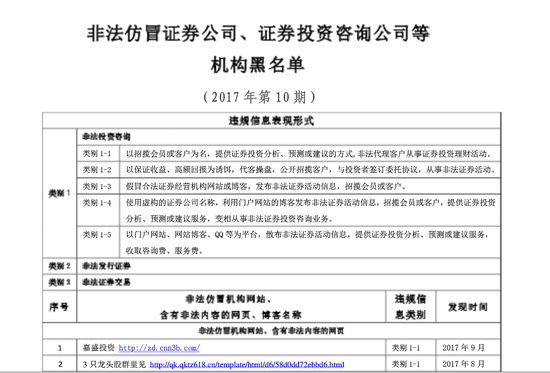Click the section row 非法仿冒机构网站、含有非法内容的网页
This screenshot has width=550, height=373.
pyautogui.click(x=271, y=331)
